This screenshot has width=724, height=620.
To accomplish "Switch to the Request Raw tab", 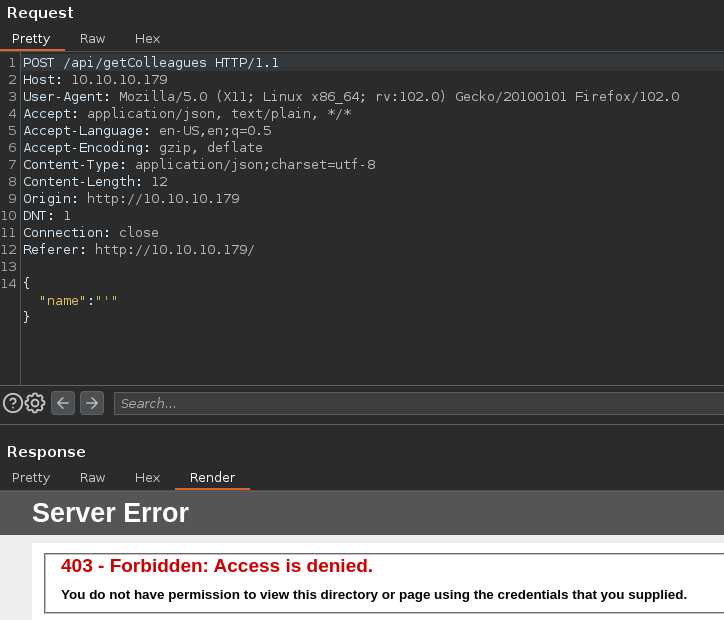I will 93,38.
